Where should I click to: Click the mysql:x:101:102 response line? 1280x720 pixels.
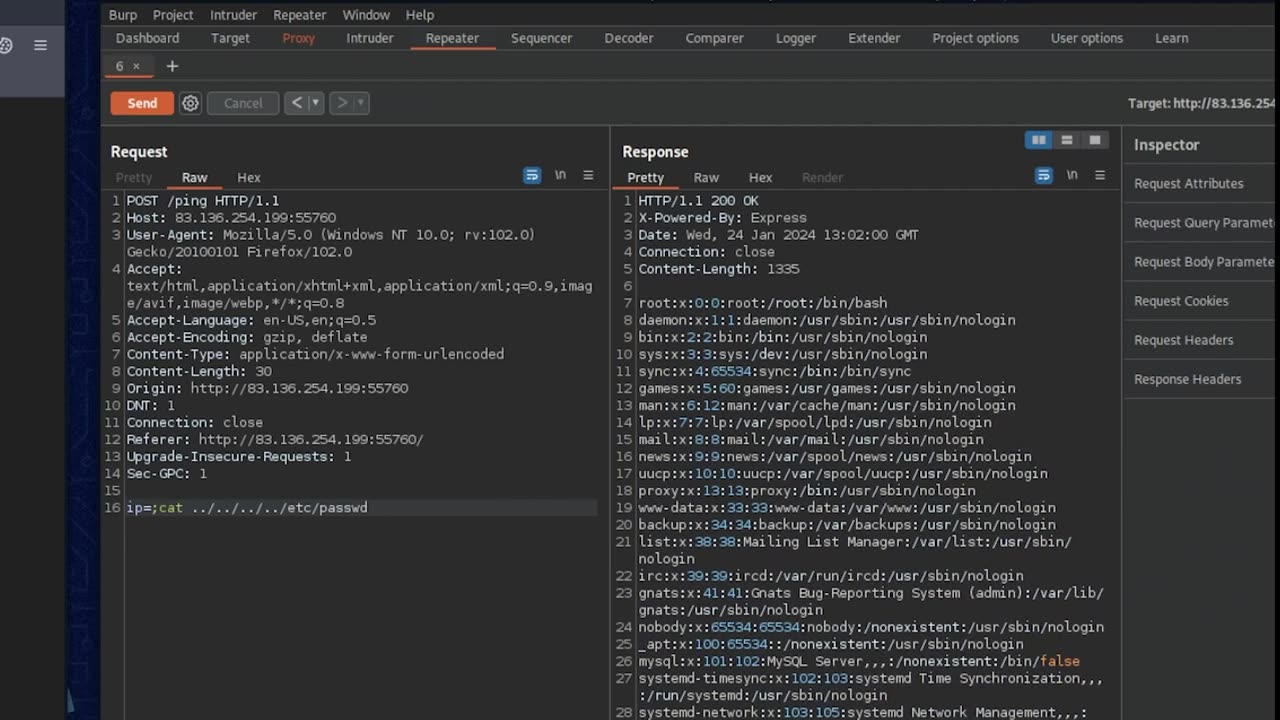click(x=859, y=661)
